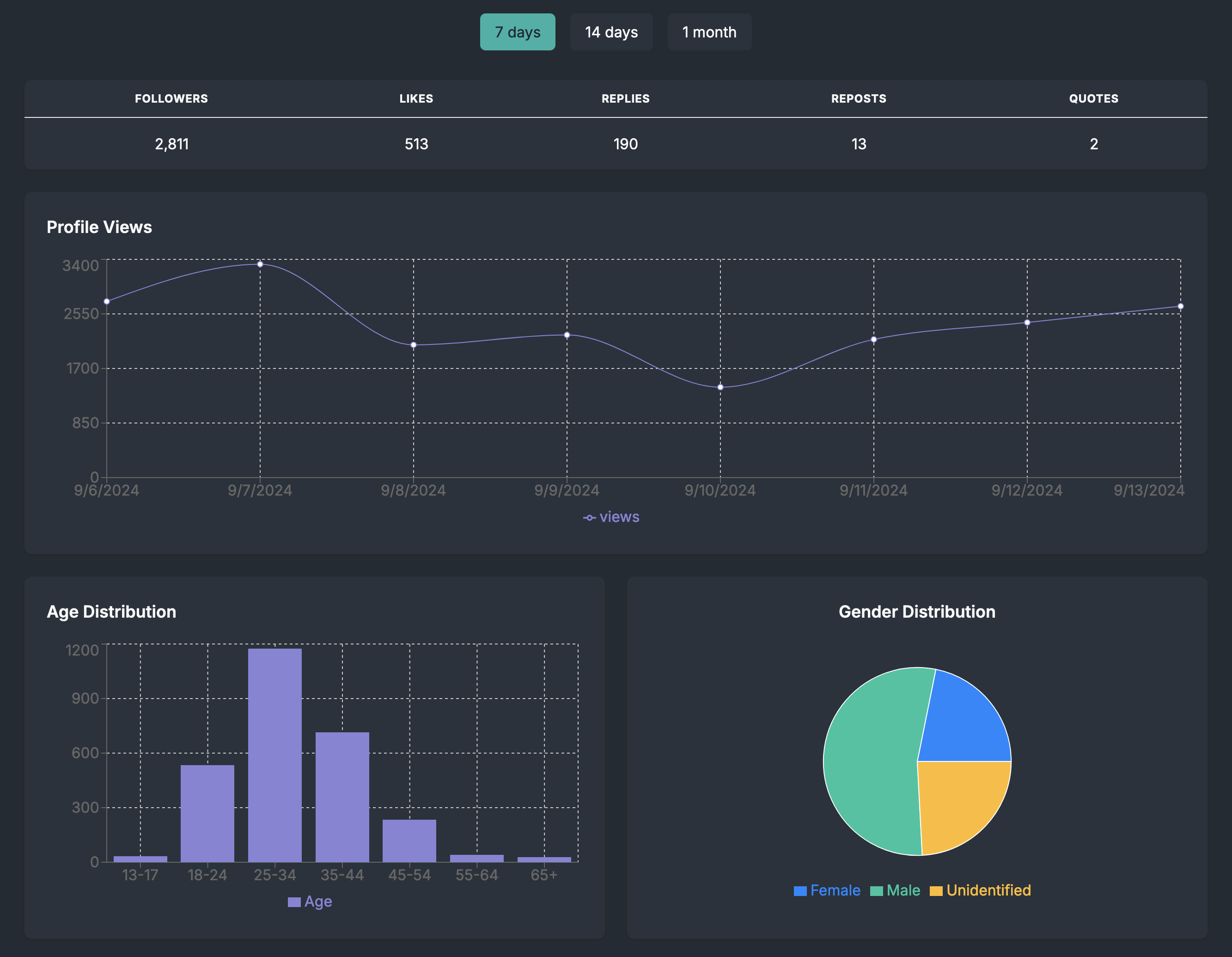Toggle the Unidentified legend entry

tap(980, 890)
